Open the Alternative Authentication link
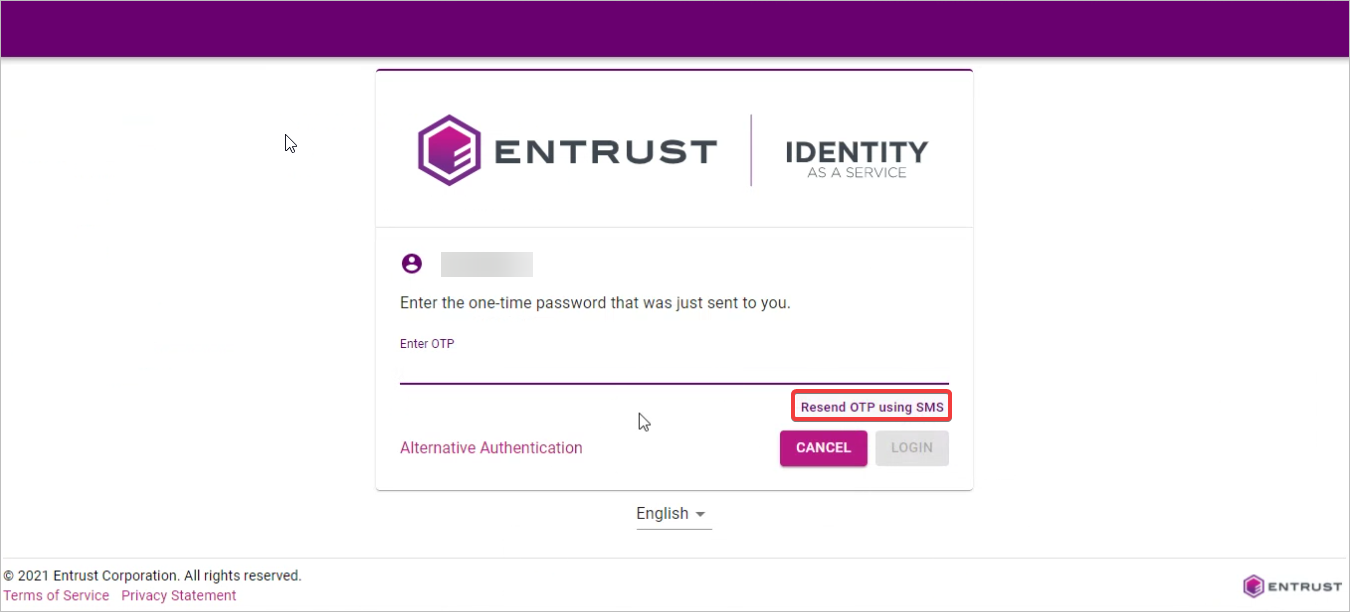1350x612 pixels. pyautogui.click(x=491, y=448)
